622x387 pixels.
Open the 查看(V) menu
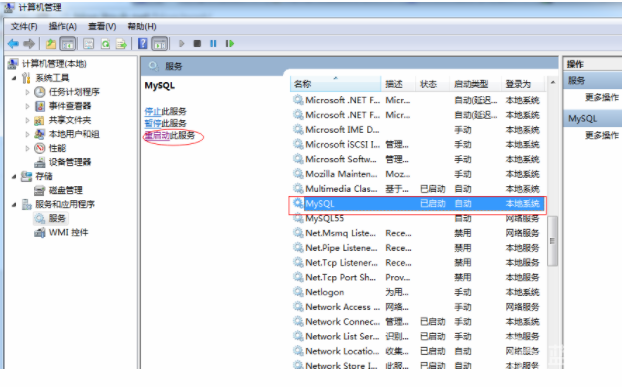[102, 27]
